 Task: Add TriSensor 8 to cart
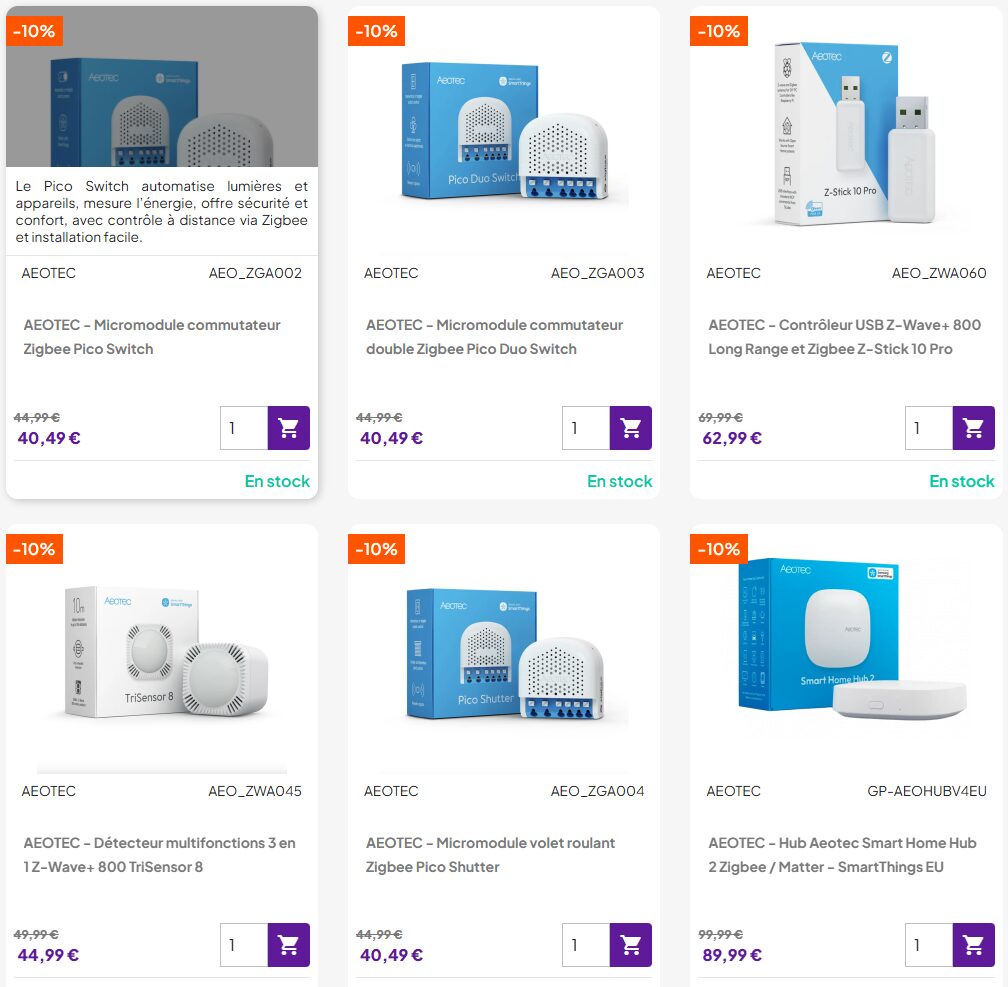289,945
